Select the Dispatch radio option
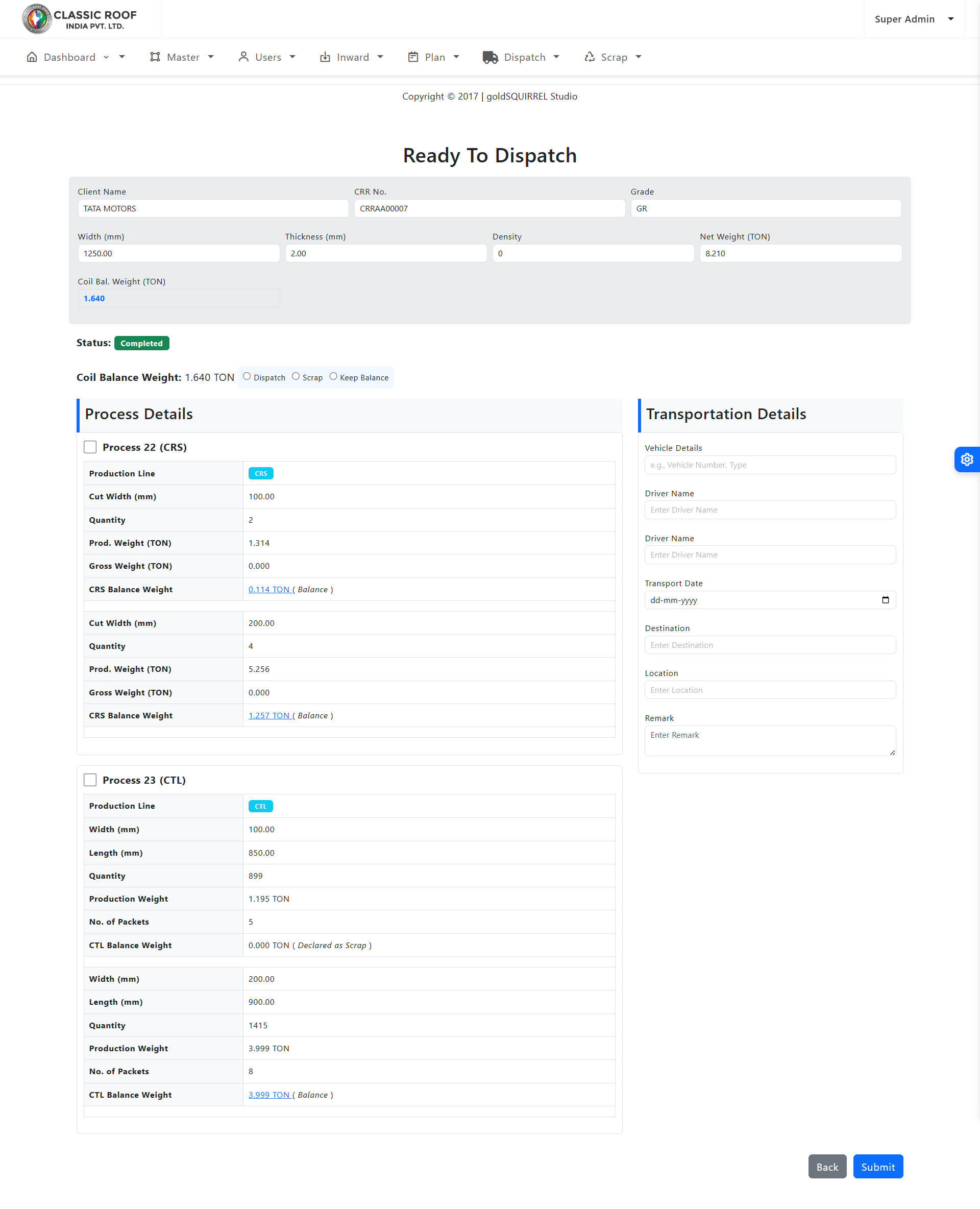Image resolution: width=980 pixels, height=1209 pixels. tap(247, 377)
